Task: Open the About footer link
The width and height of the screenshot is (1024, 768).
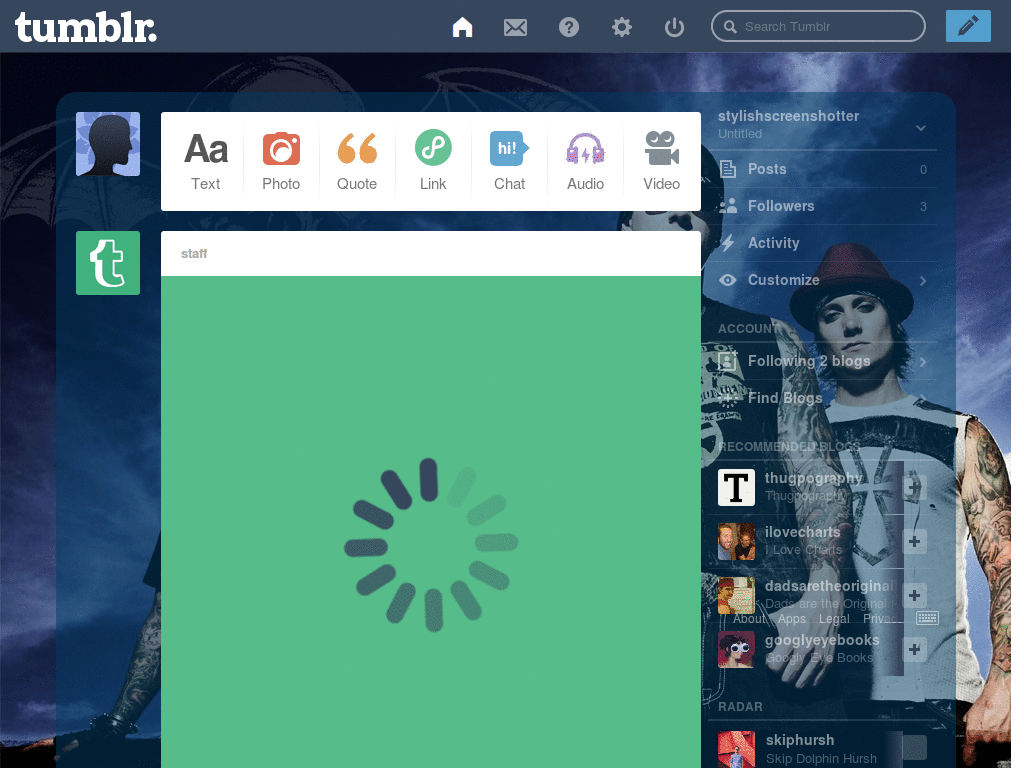Action: pyautogui.click(x=748, y=618)
